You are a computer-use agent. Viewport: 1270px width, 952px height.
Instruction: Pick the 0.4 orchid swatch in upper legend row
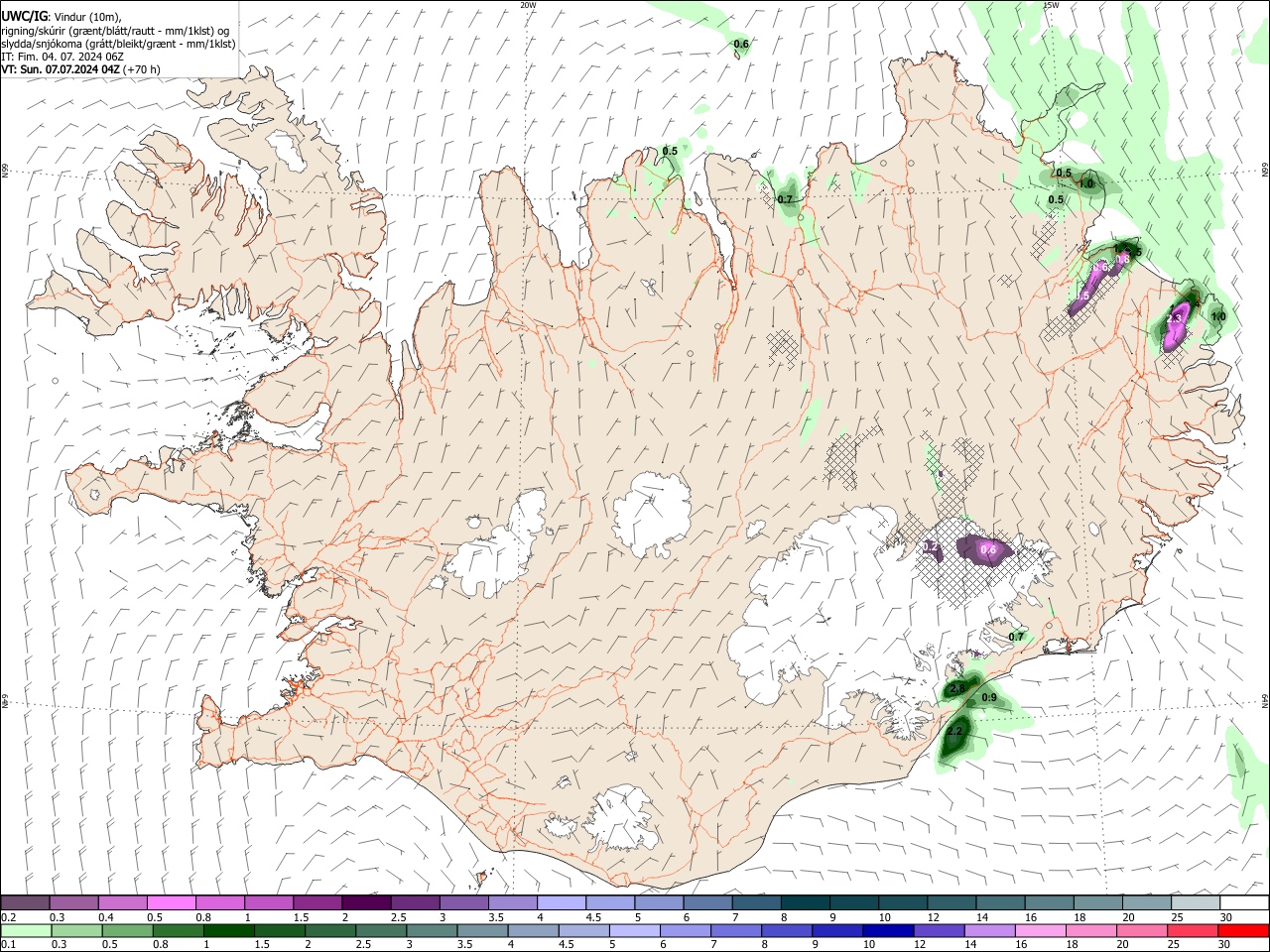click(122, 903)
